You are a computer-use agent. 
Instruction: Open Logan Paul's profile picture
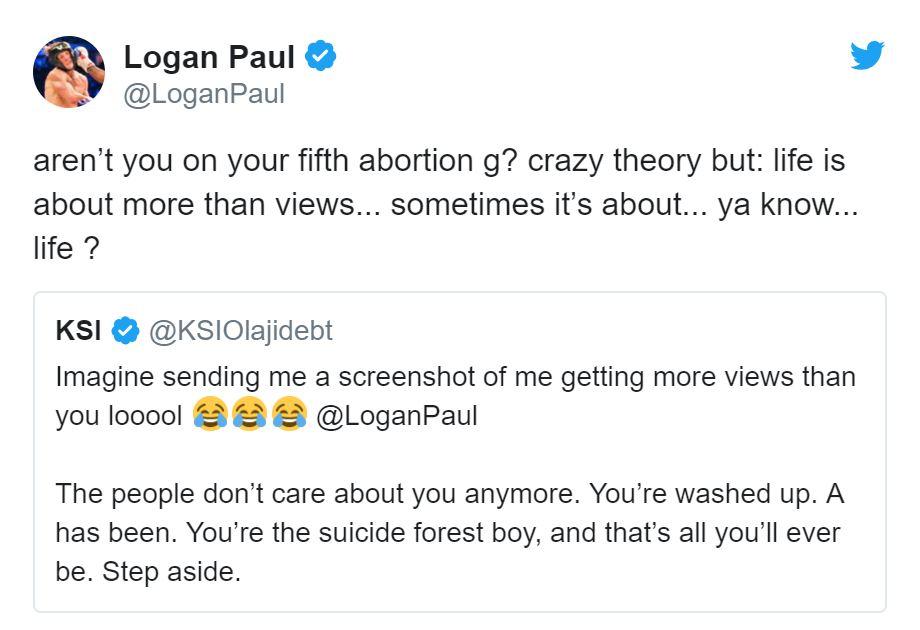[x=69, y=72]
